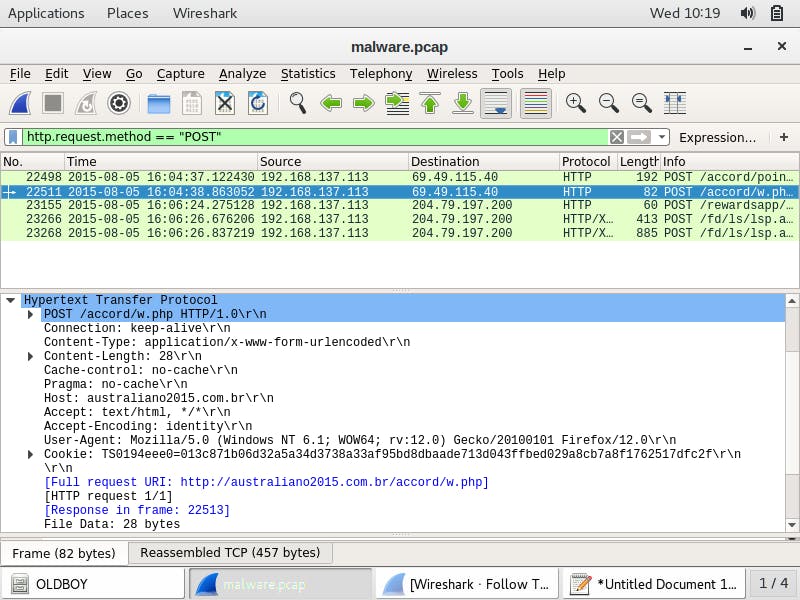Switch to Frame (82 bytes) tab
The height and width of the screenshot is (600, 800).
(64, 554)
